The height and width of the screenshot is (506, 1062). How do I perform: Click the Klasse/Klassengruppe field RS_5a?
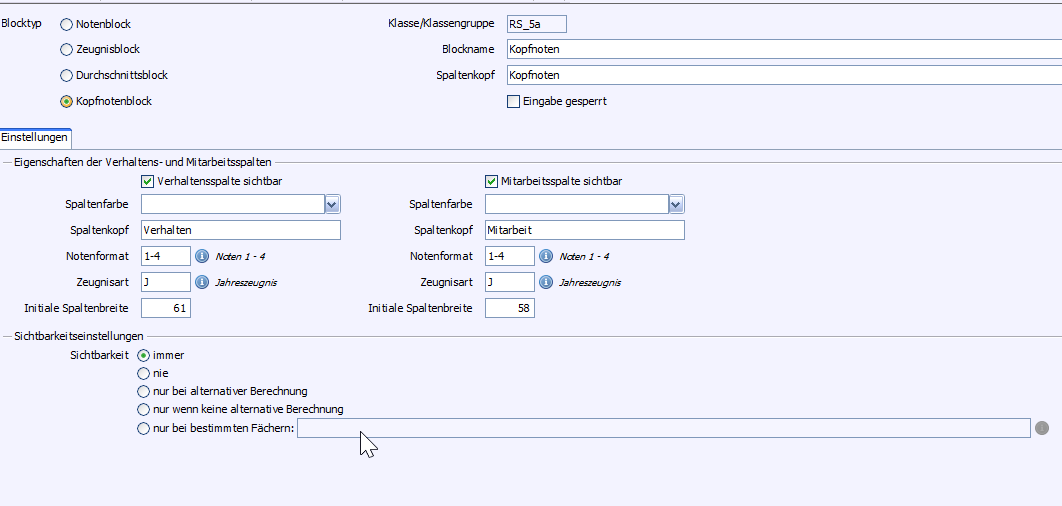click(x=536, y=24)
